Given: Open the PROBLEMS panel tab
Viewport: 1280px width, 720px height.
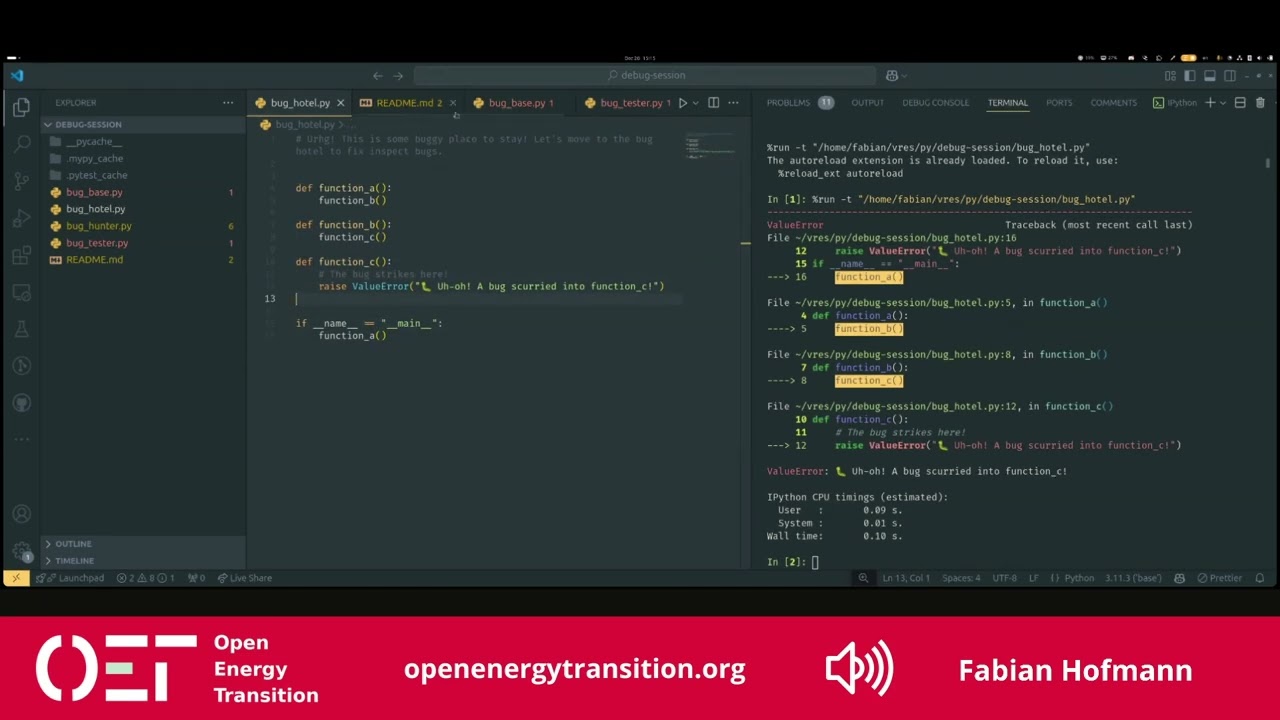Looking at the screenshot, I should 798,102.
